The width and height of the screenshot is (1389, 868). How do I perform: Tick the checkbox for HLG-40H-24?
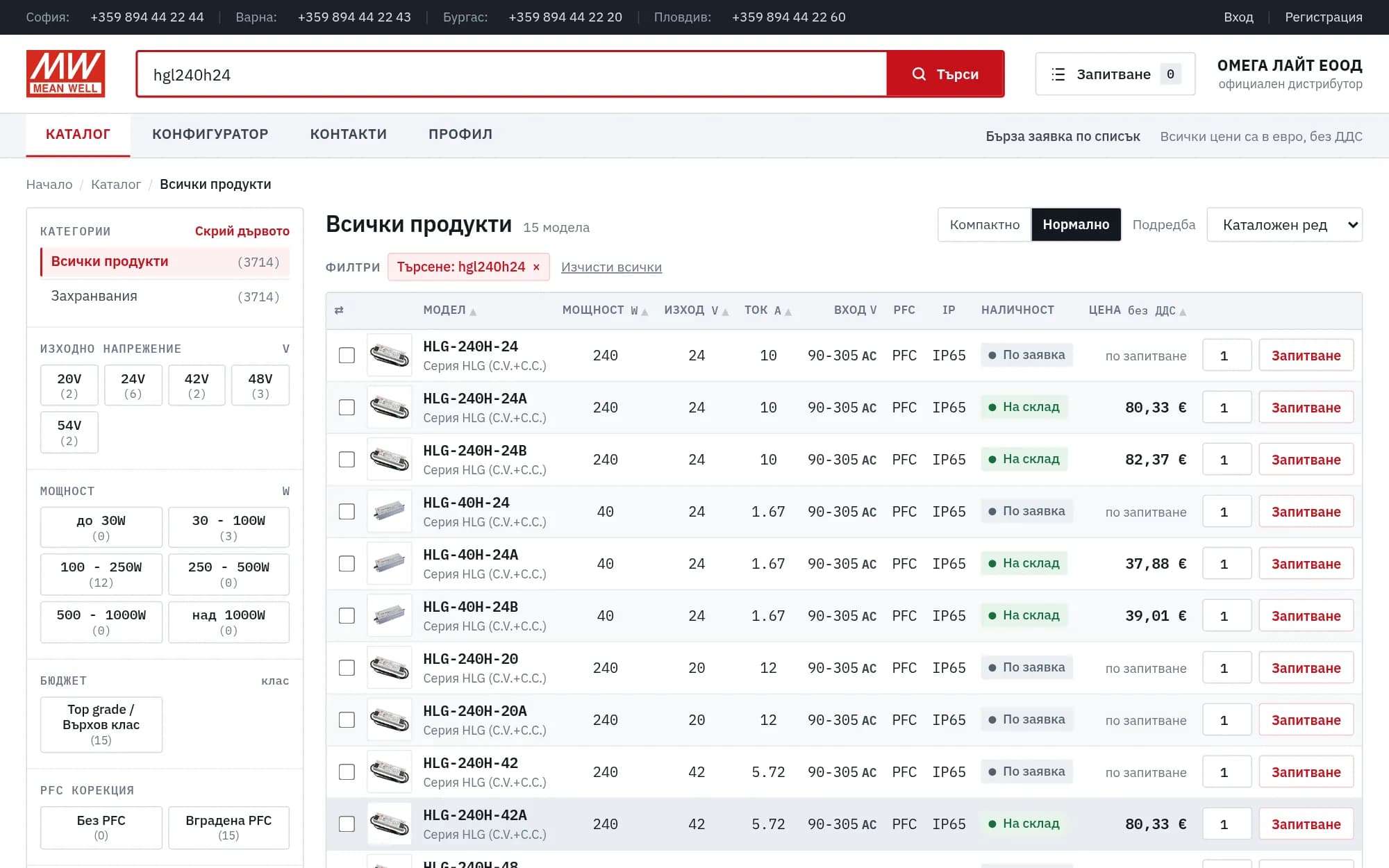(x=347, y=512)
